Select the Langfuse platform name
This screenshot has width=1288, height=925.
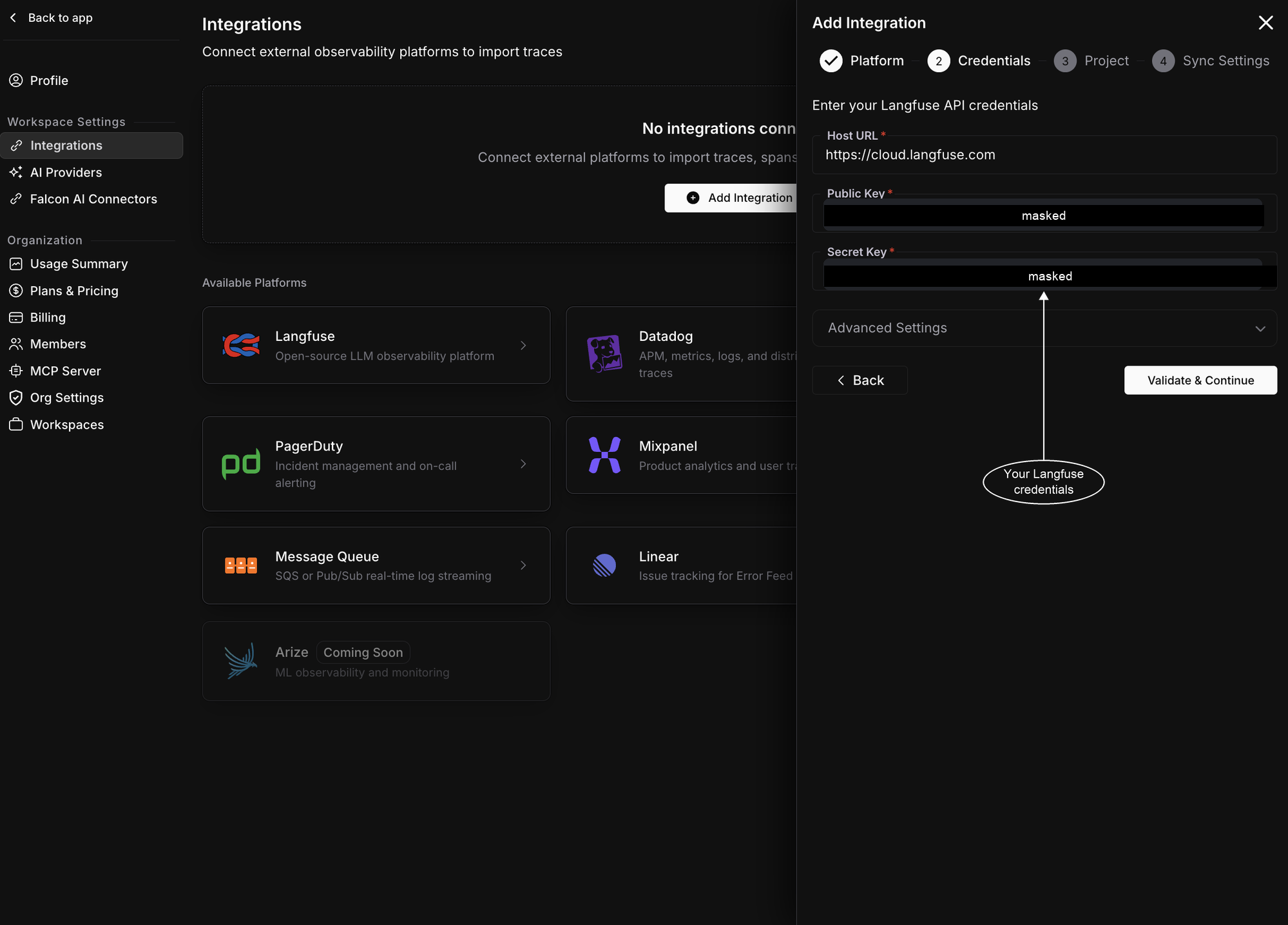coord(305,336)
